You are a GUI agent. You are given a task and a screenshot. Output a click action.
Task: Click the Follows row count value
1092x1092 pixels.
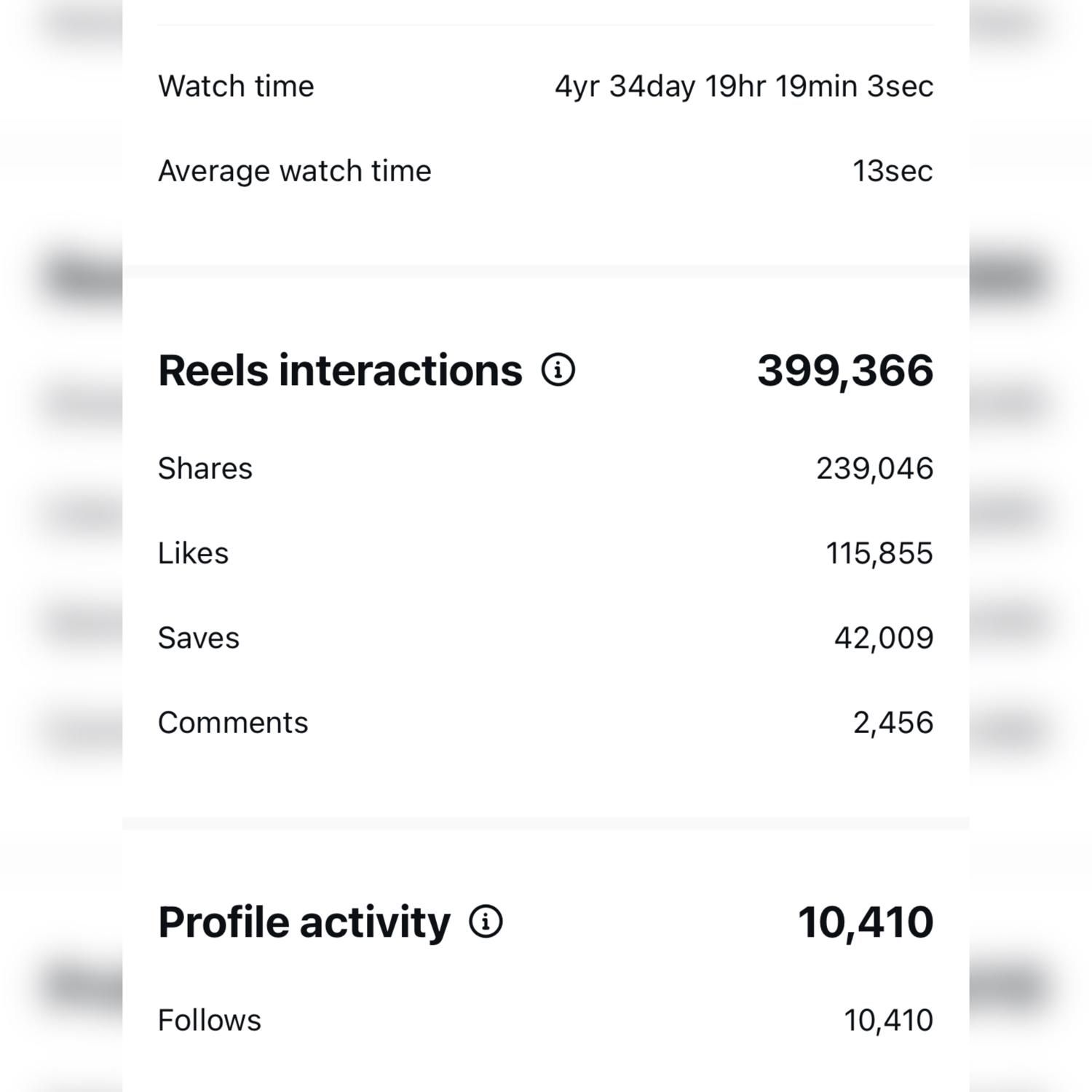(888, 1020)
